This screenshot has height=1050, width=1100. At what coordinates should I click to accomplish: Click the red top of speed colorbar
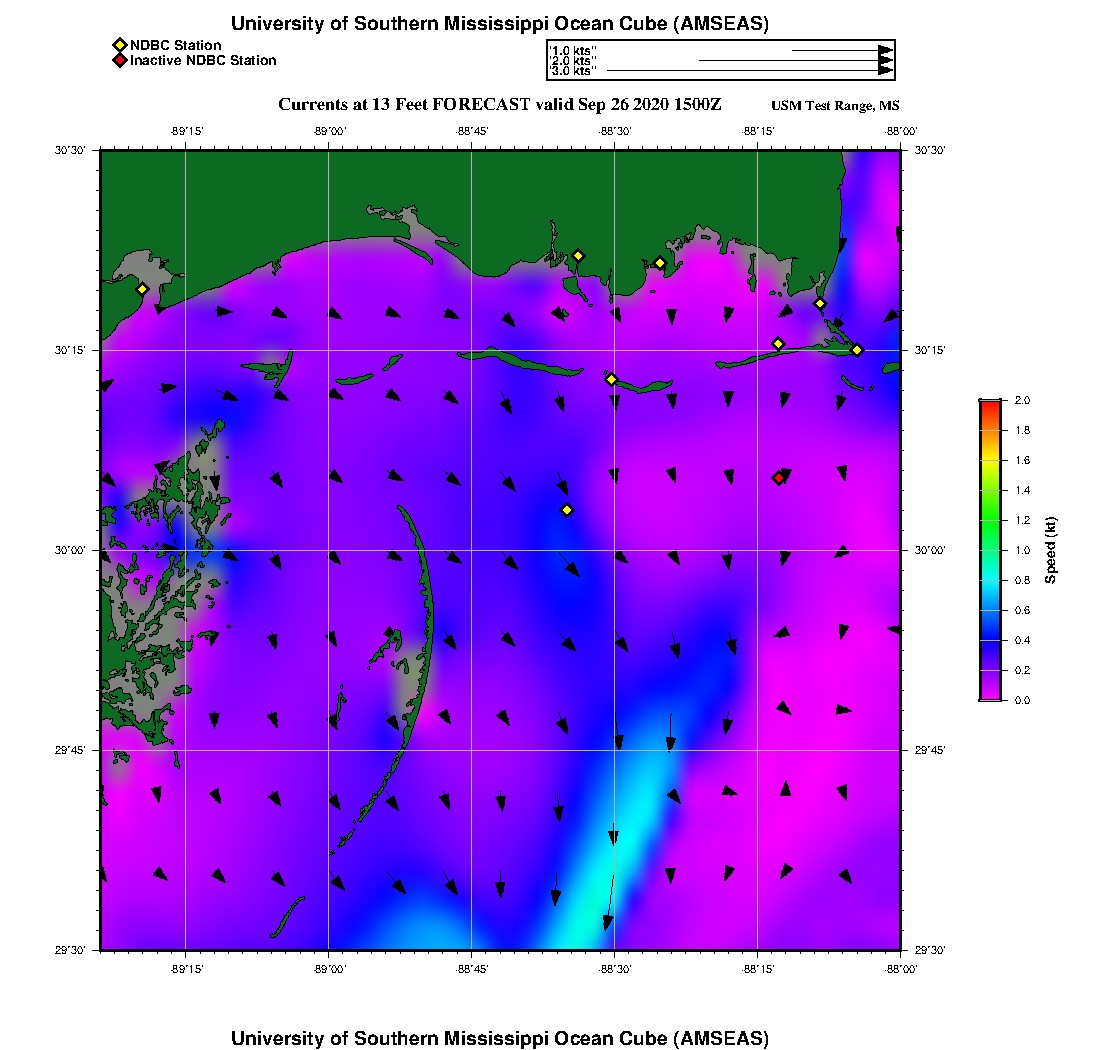point(990,403)
